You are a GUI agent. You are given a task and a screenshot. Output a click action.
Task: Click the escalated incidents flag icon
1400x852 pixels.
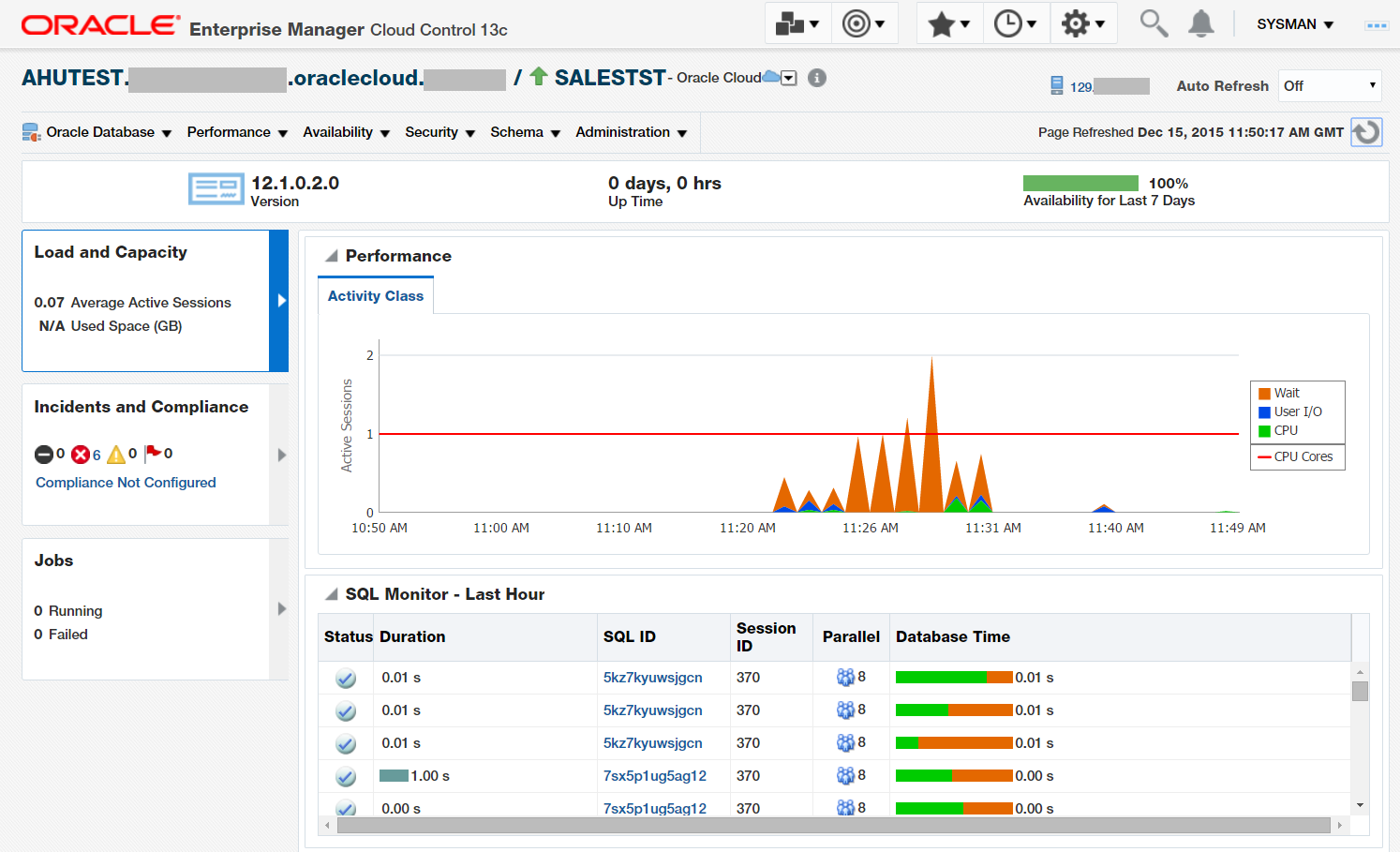click(153, 454)
